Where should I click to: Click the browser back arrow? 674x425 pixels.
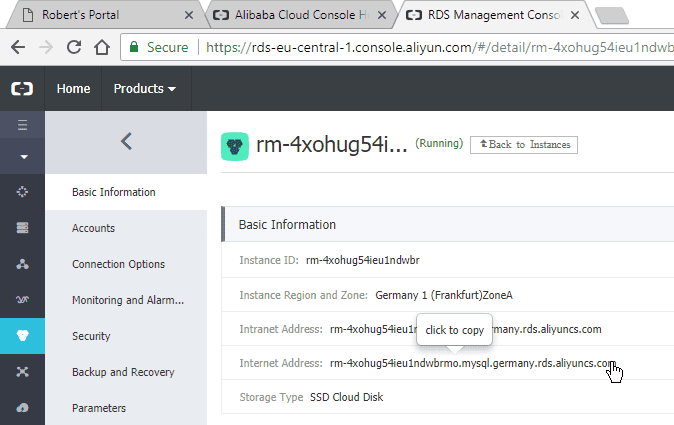[18, 47]
